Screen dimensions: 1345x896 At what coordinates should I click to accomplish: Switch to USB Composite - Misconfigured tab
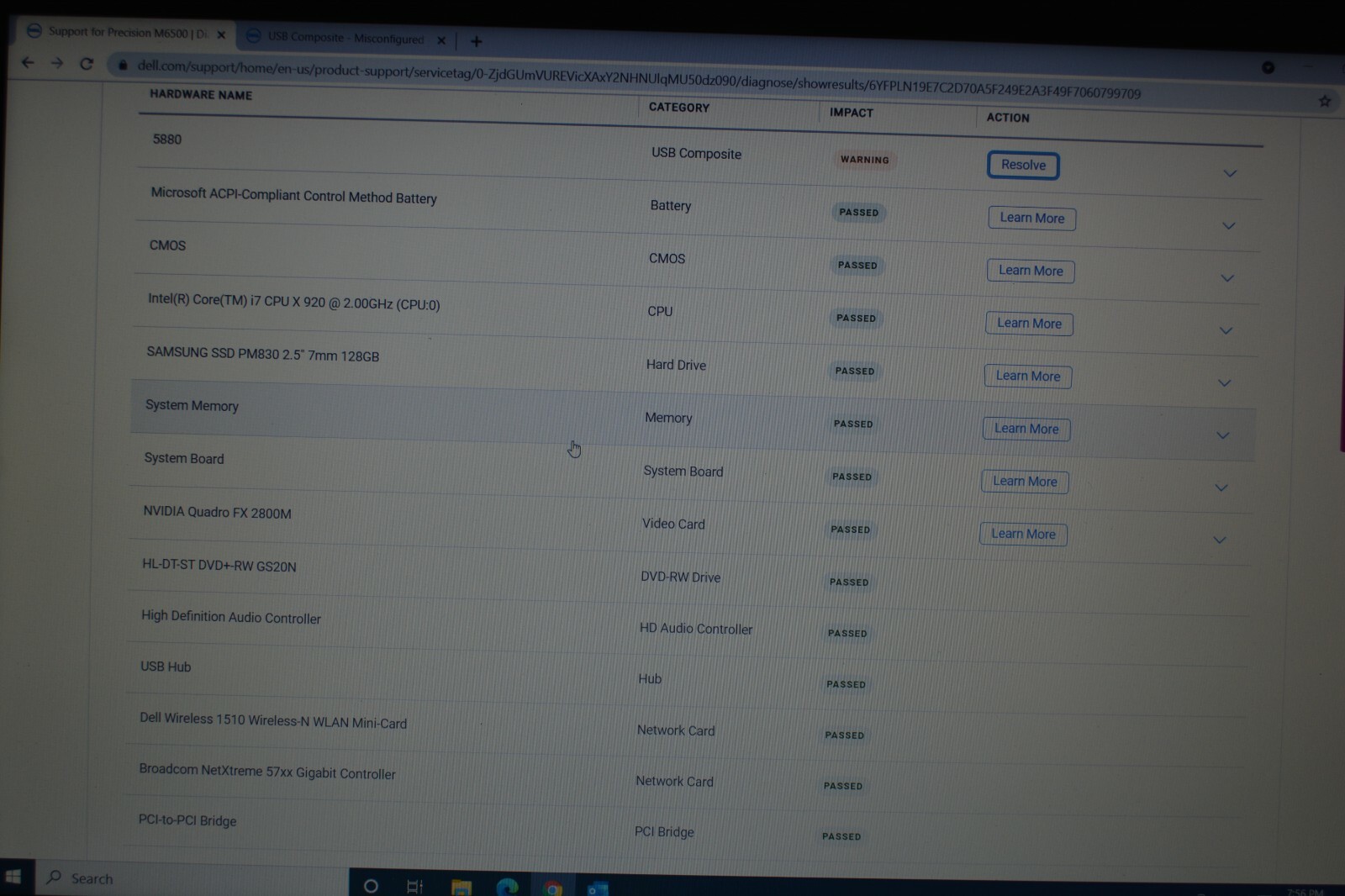346,38
